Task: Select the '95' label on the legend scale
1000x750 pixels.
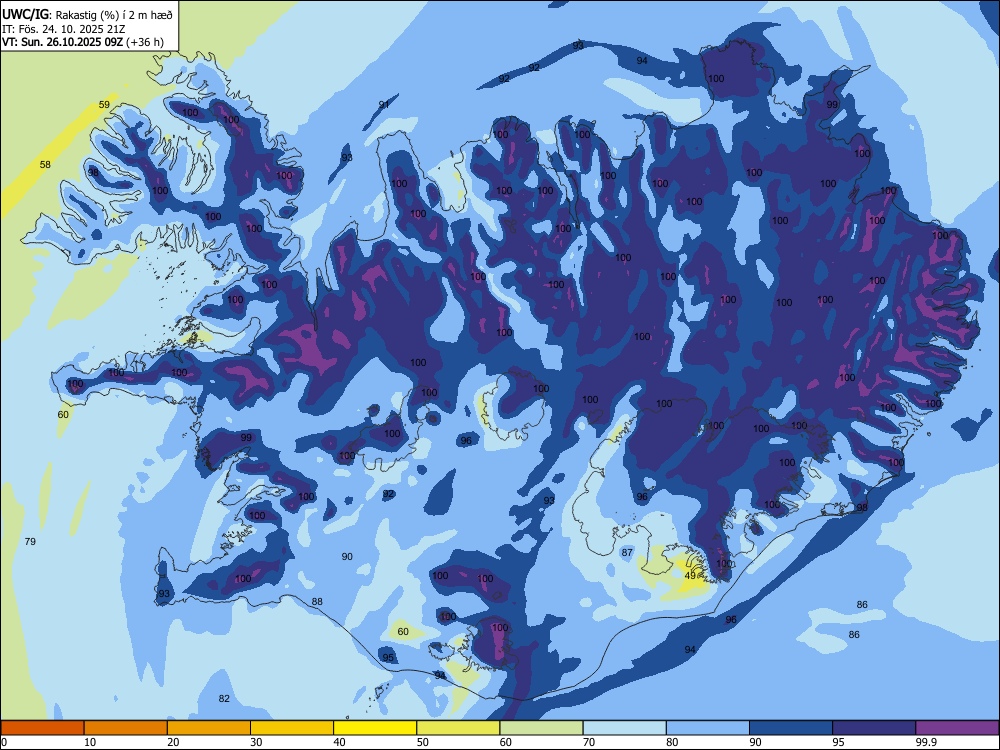Action: (x=839, y=742)
